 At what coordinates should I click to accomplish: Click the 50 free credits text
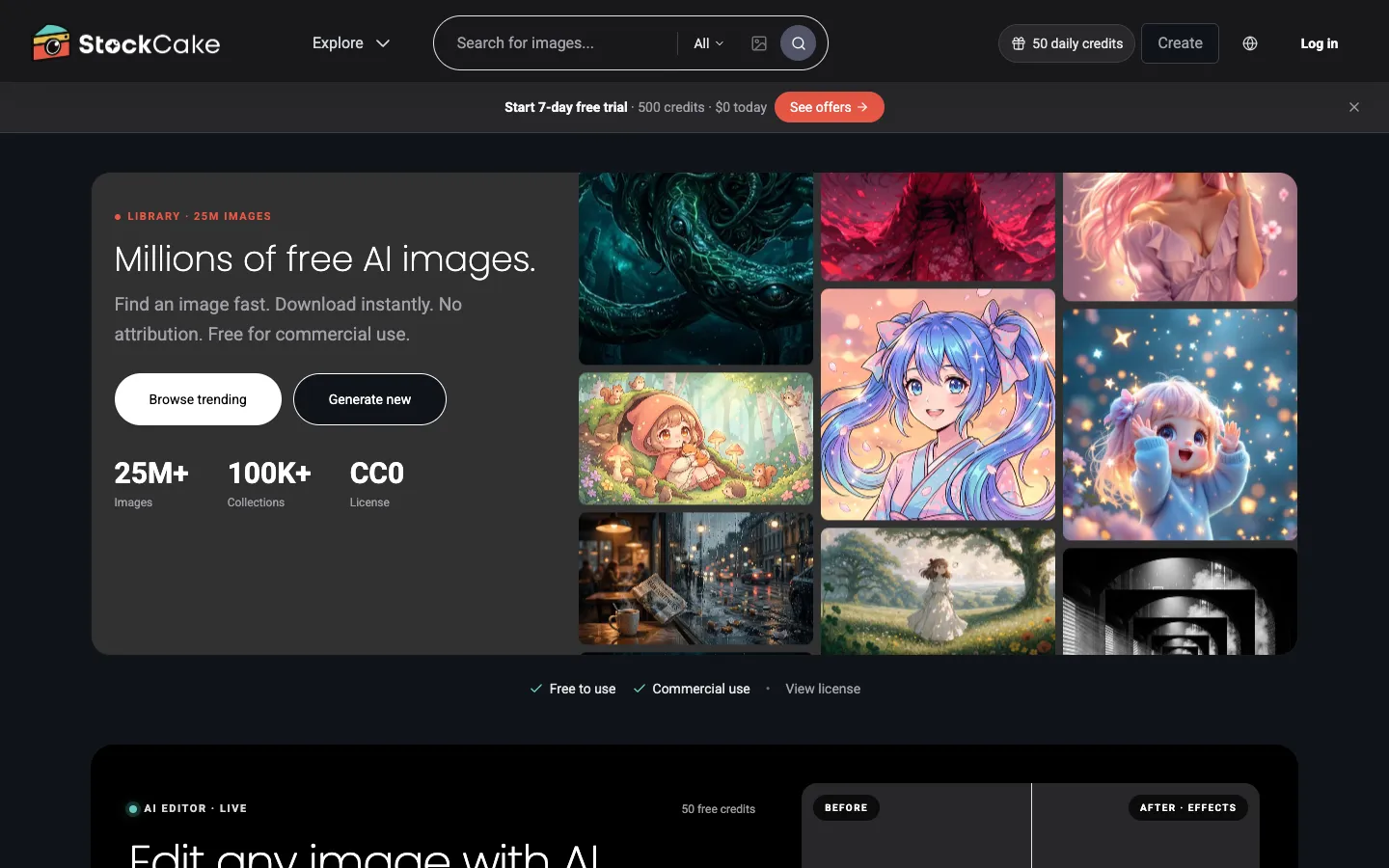719,809
